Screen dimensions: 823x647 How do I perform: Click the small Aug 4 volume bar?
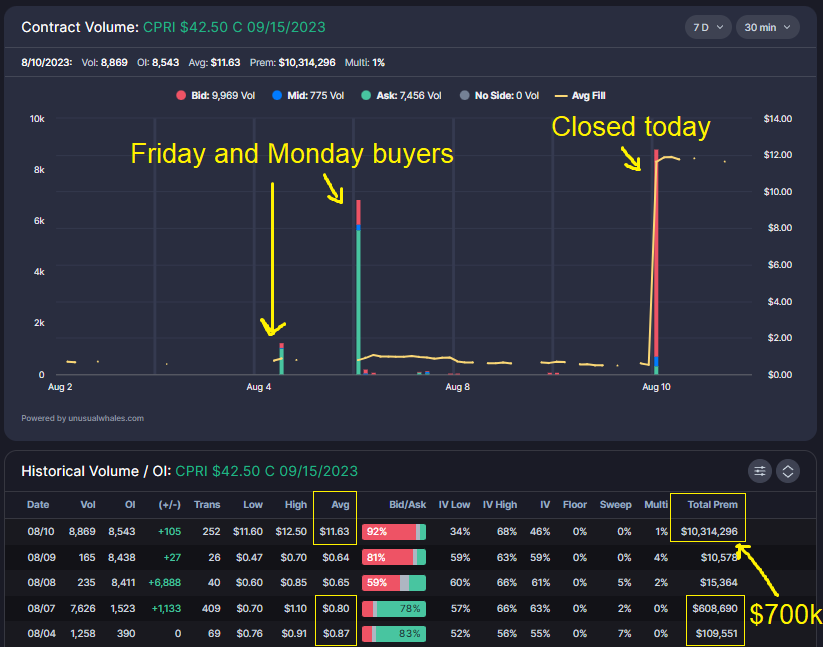tap(282, 358)
